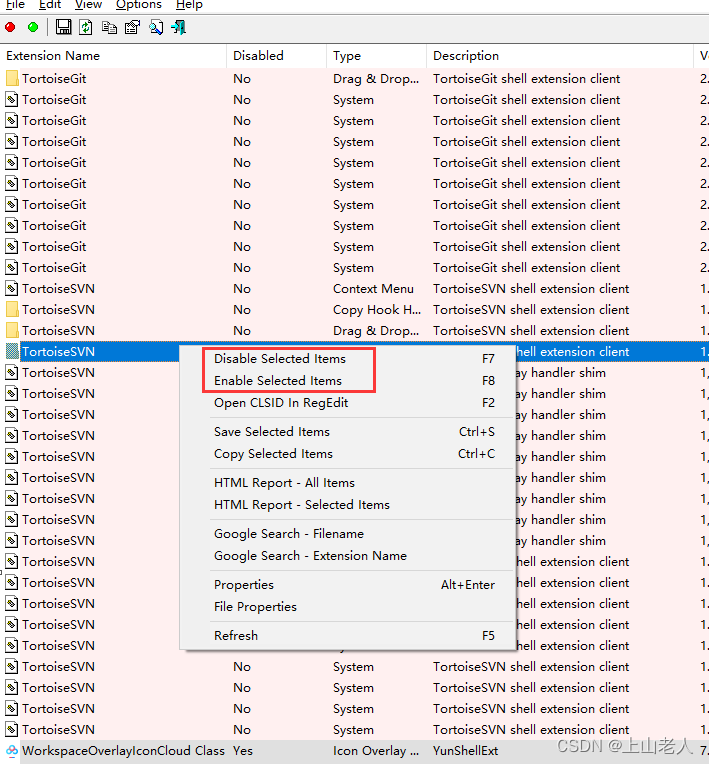The image size is (709, 764).
Task: Sort by the Disabled column header
Action: pyautogui.click(x=276, y=56)
